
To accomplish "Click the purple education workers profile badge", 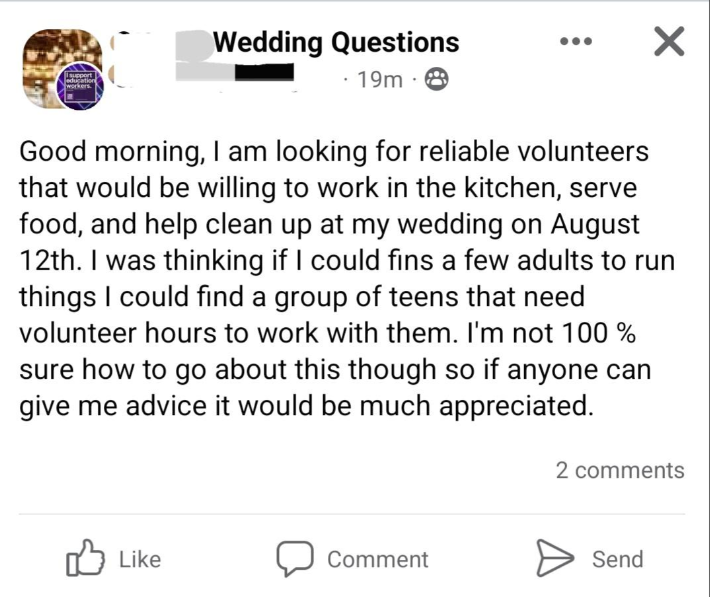I will click(x=80, y=86).
